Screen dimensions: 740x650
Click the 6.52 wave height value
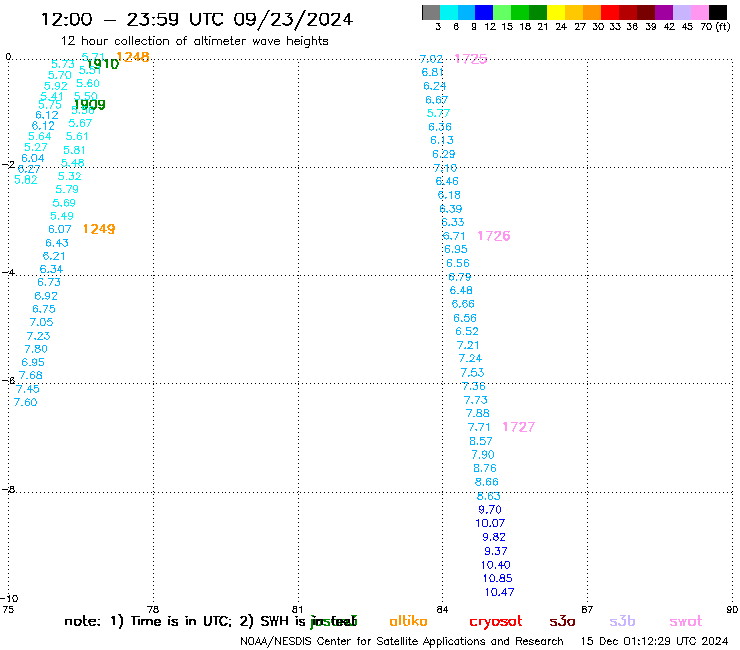pos(467,331)
